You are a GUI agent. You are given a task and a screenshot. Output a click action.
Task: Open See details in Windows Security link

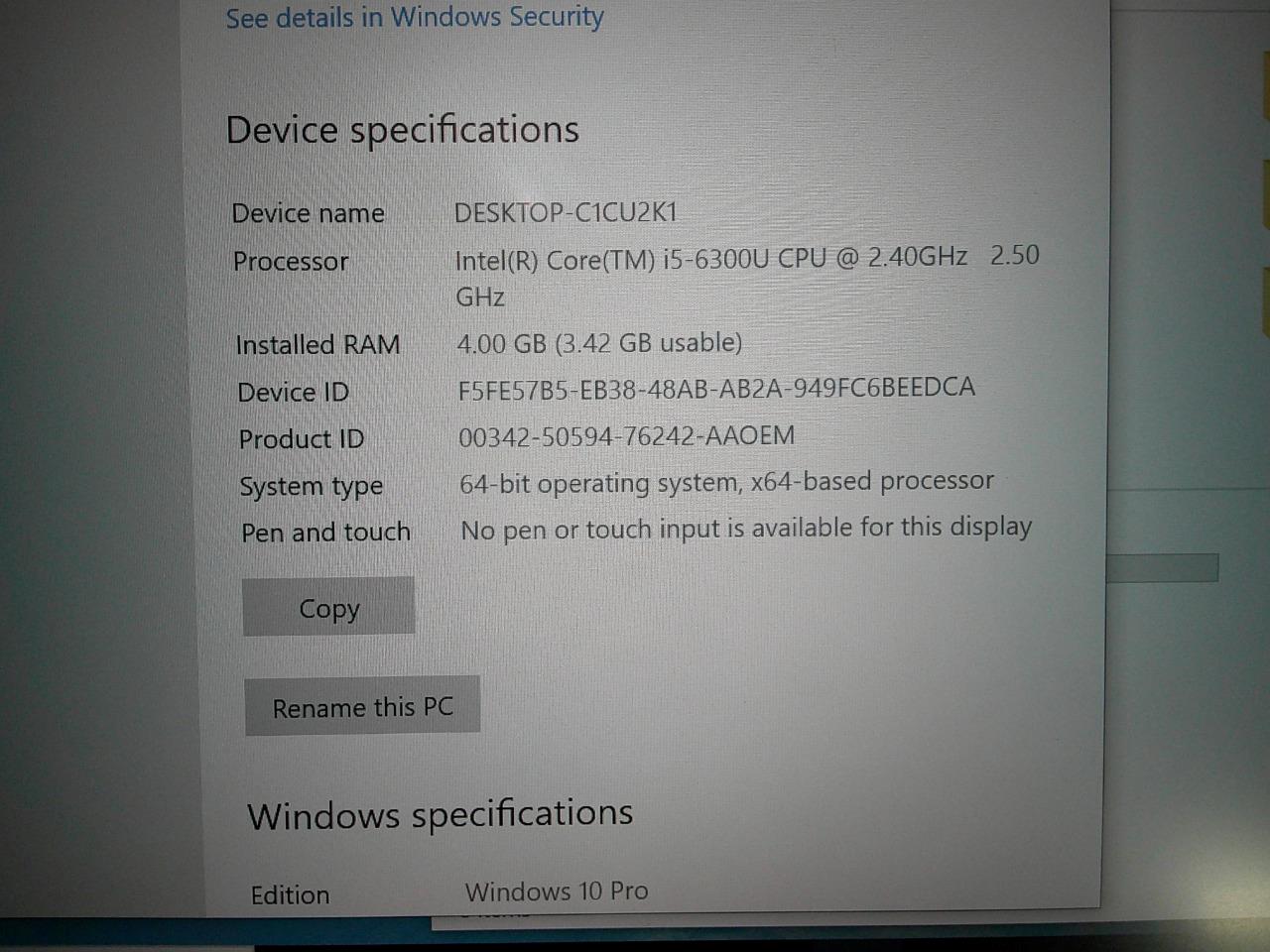[414, 18]
